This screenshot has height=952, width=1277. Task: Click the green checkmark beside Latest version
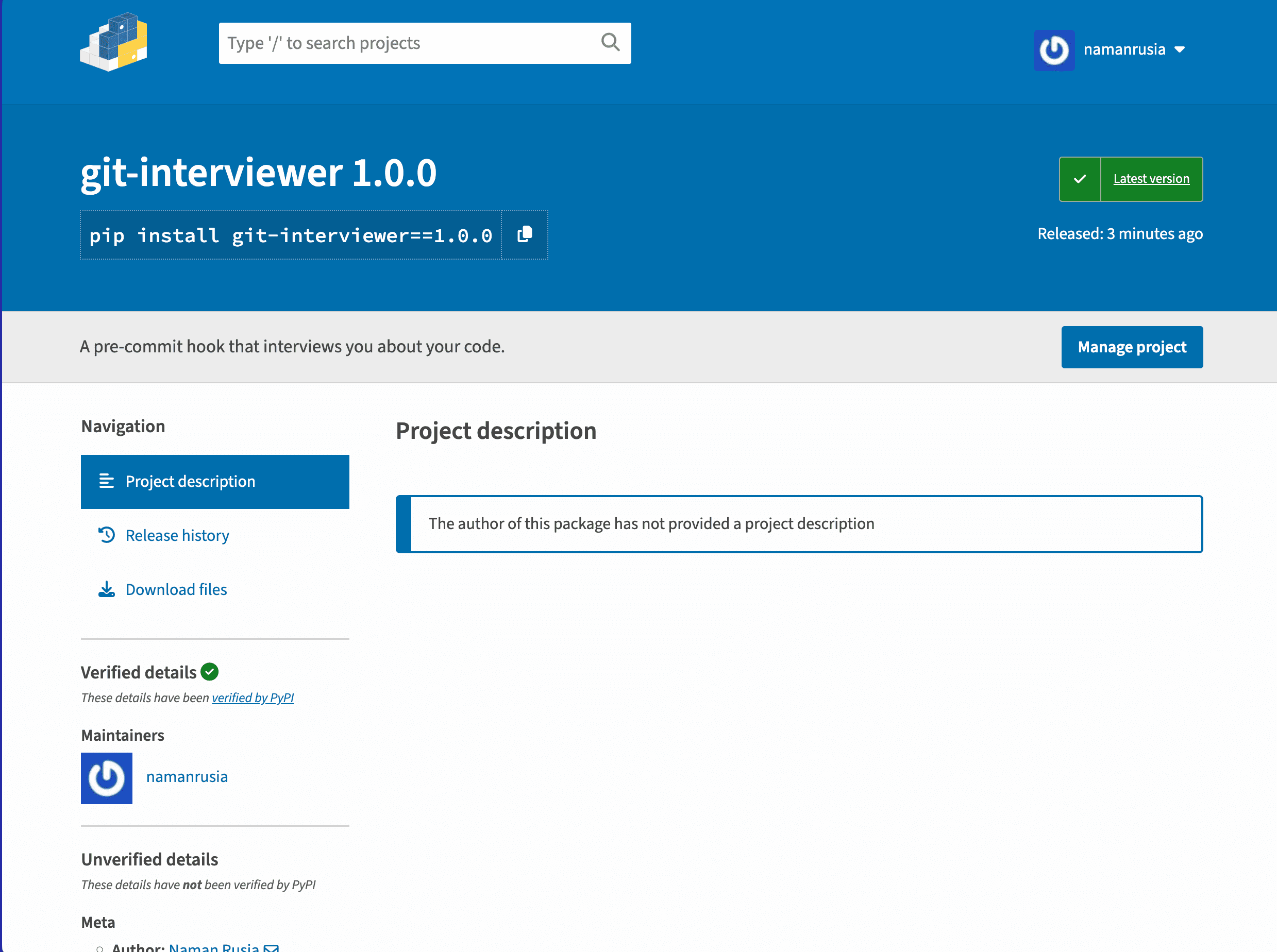click(x=1080, y=179)
